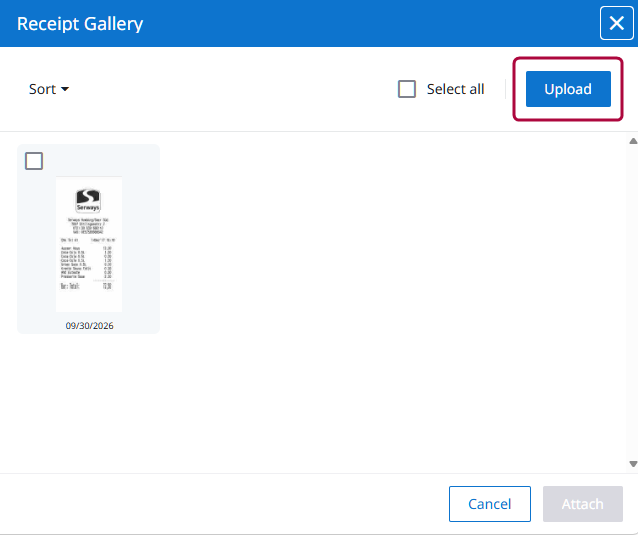The image size is (638, 535).
Task: Click the item list on the receipt image
Action: pyautogui.click(x=86, y=262)
